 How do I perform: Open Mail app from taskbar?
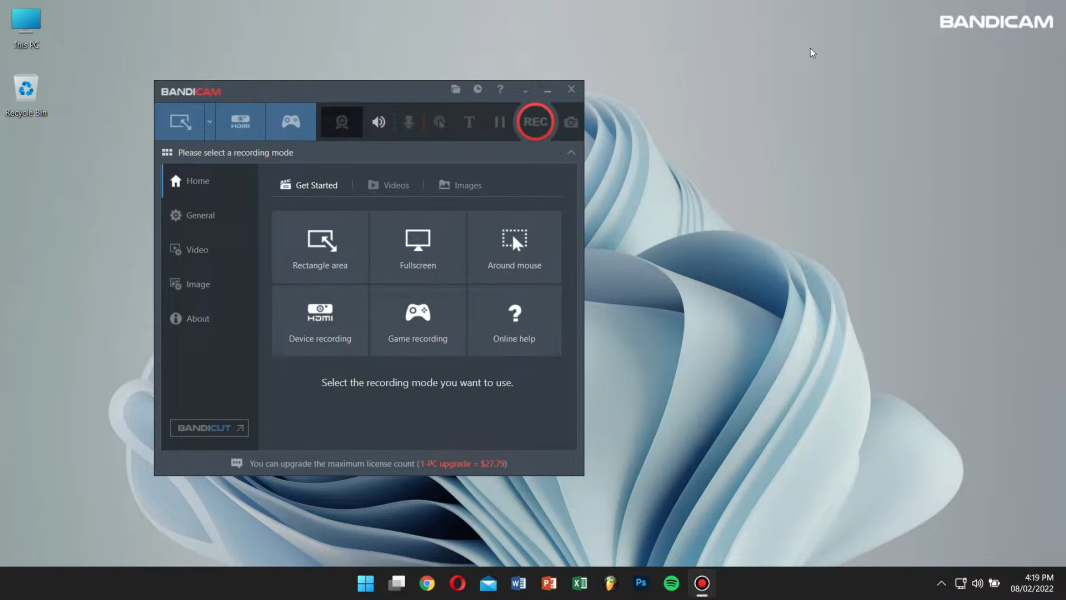(488, 583)
